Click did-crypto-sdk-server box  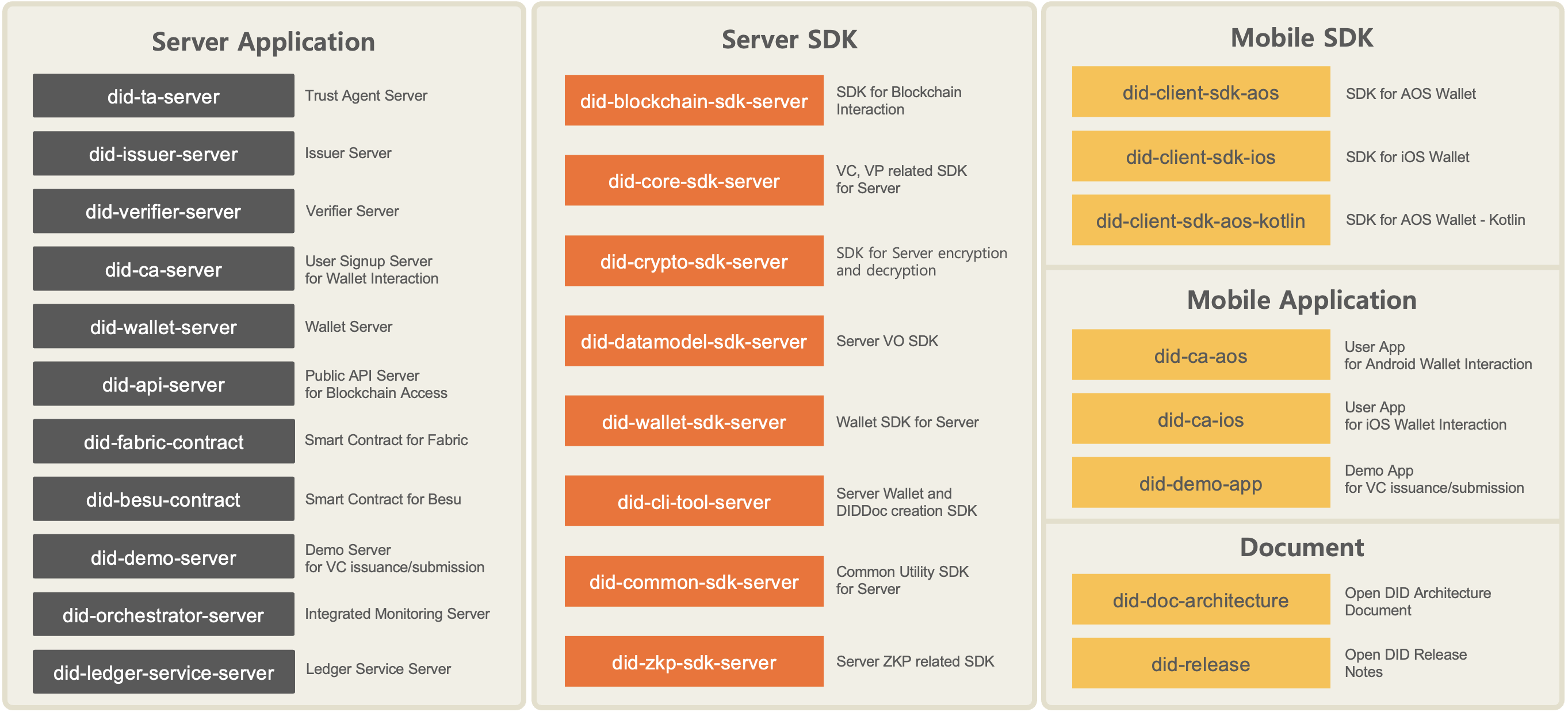coord(693,261)
